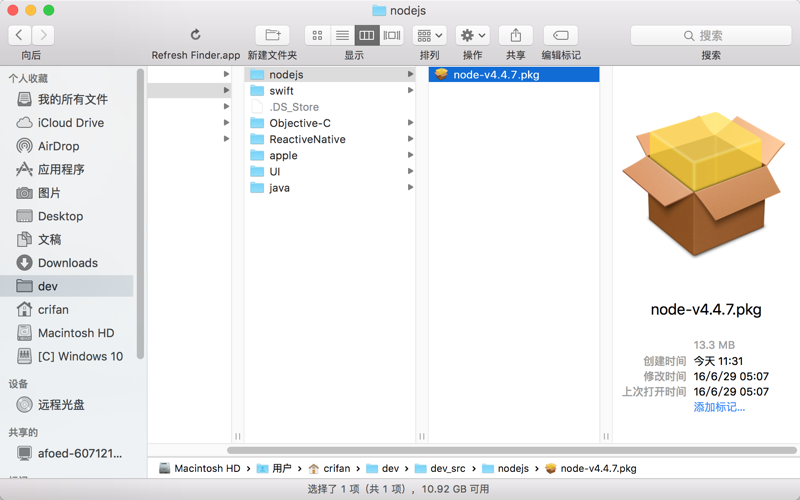Click the package preview box image
The height and width of the screenshot is (500, 800).
[x=704, y=184]
